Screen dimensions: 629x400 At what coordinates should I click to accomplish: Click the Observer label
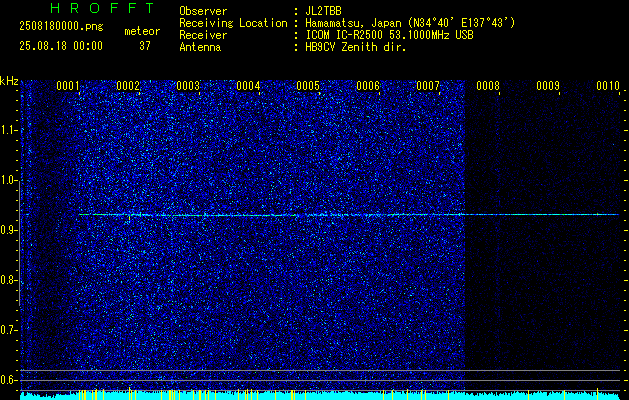click(203, 11)
